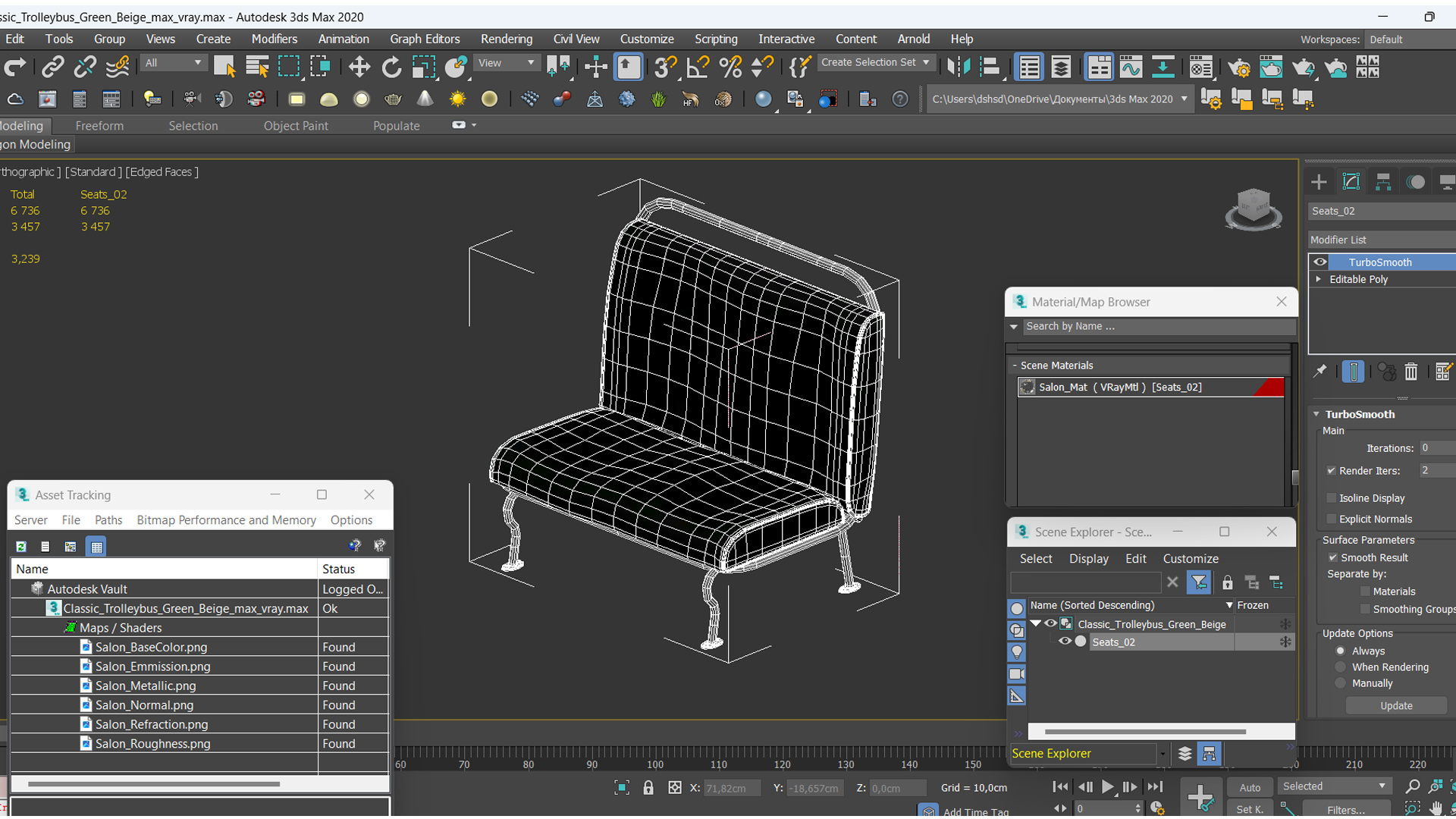
Task: Collapse Classic_Trolleybus_Green_Beige in Scene Explorer
Action: pos(1035,623)
